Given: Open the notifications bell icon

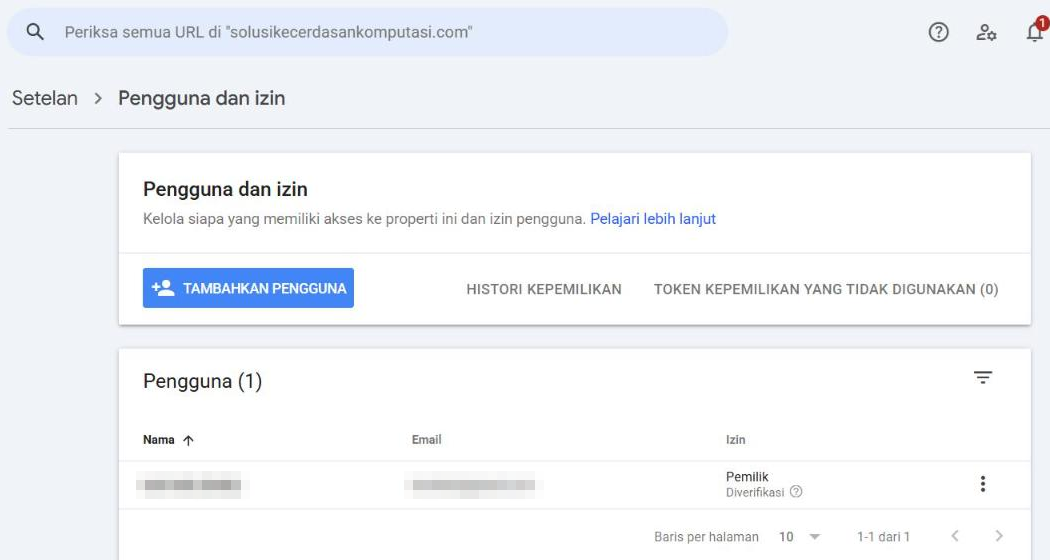Looking at the screenshot, I should pos(1035,31).
